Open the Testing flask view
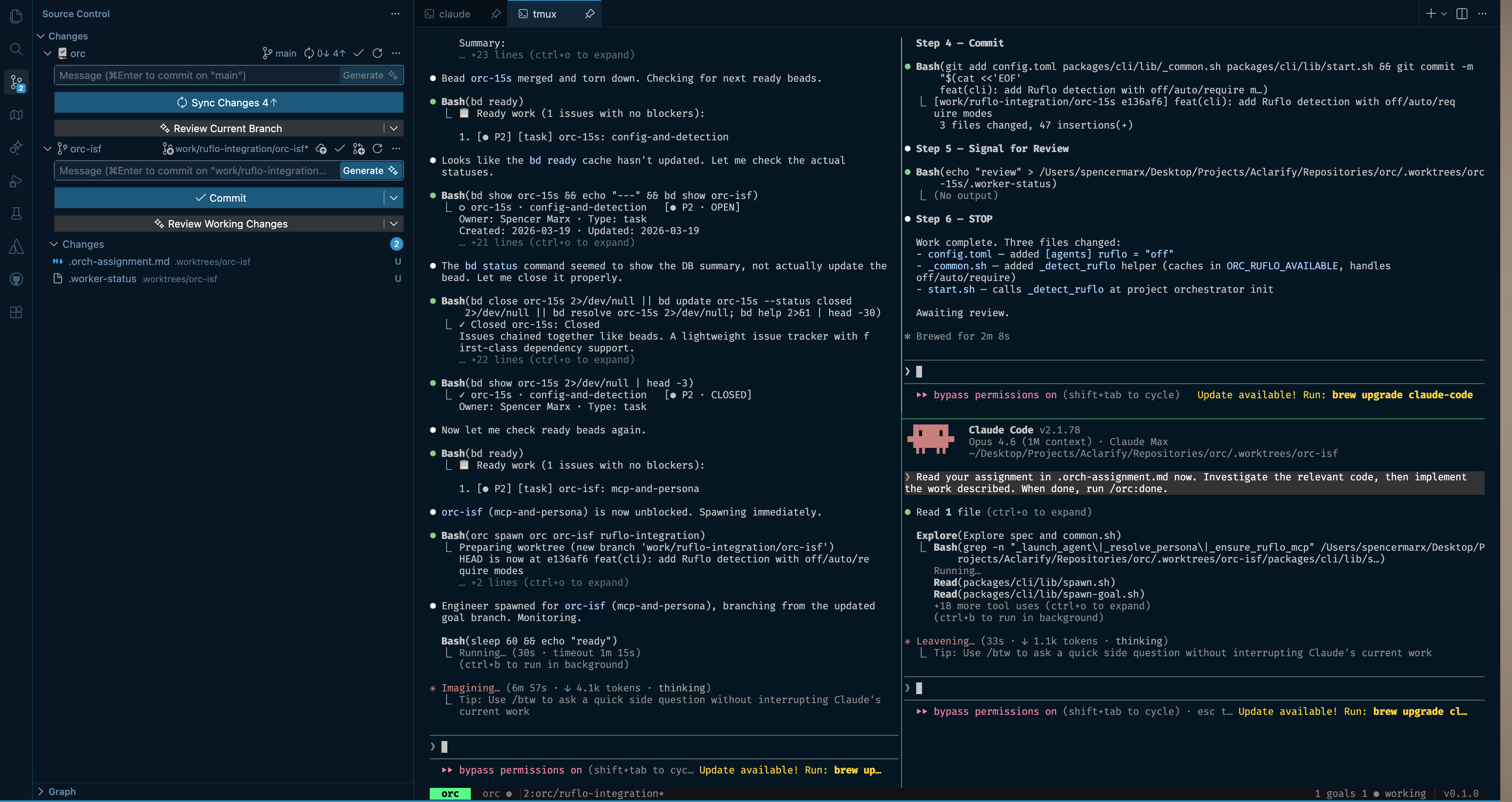The image size is (1512, 802). pyautogui.click(x=16, y=213)
